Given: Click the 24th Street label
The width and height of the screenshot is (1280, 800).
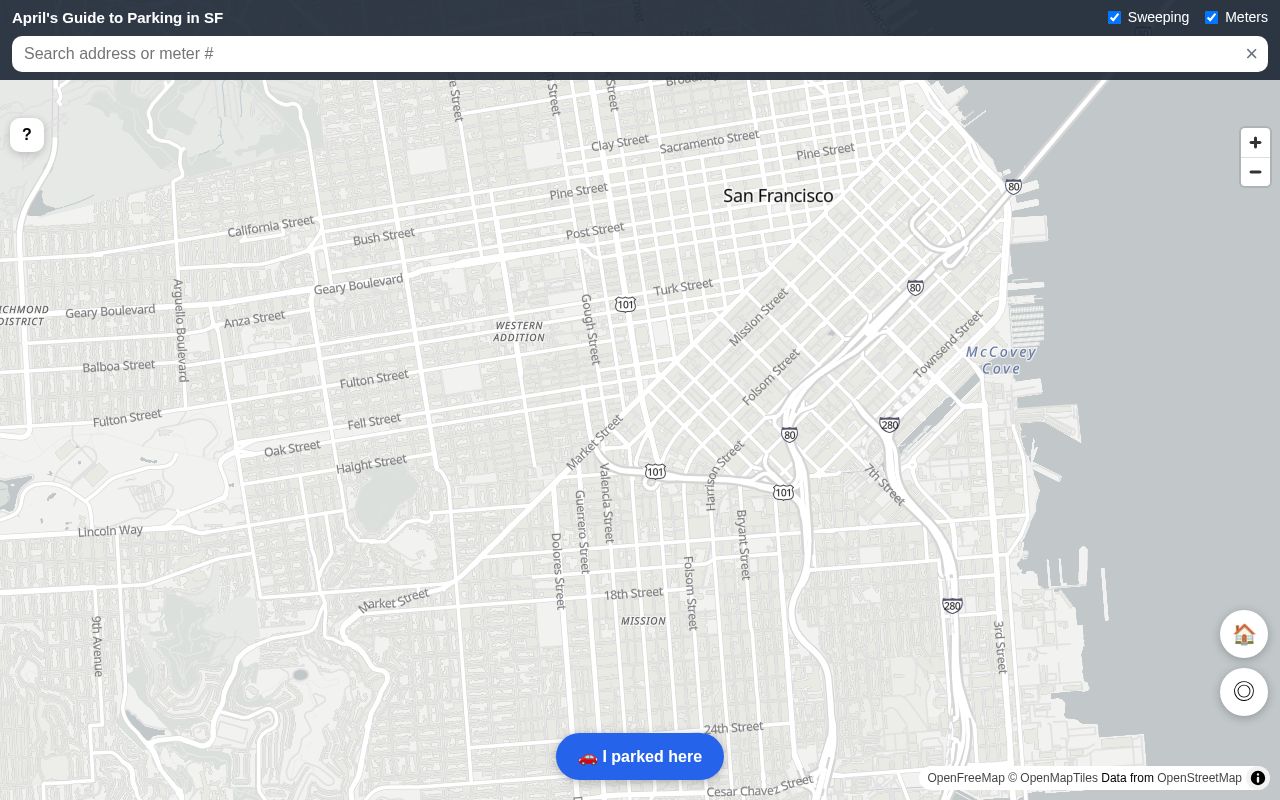Looking at the screenshot, I should tap(733, 728).
